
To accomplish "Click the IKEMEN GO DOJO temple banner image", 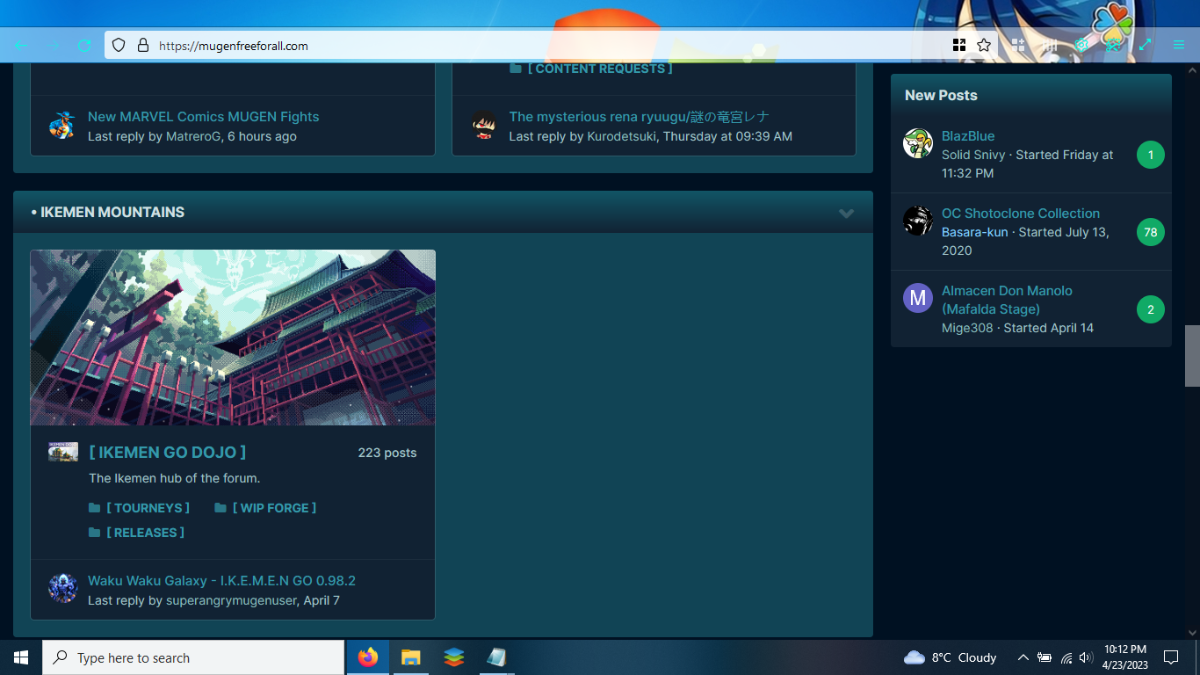I will [x=233, y=337].
